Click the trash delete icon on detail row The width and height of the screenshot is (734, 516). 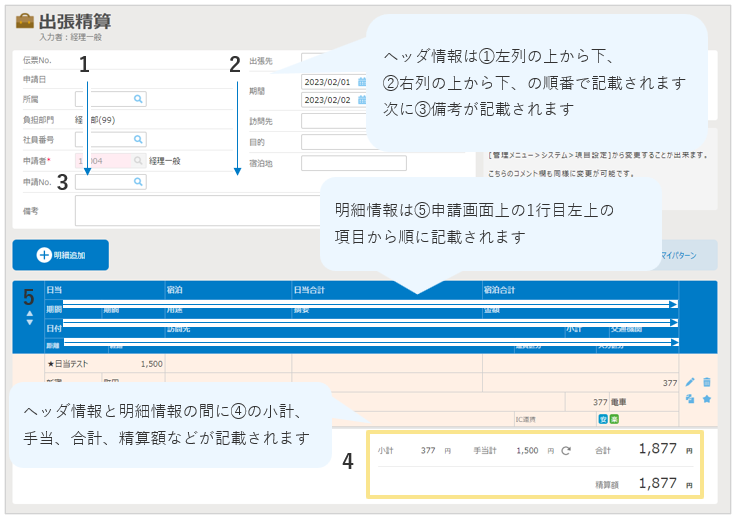pos(707,382)
